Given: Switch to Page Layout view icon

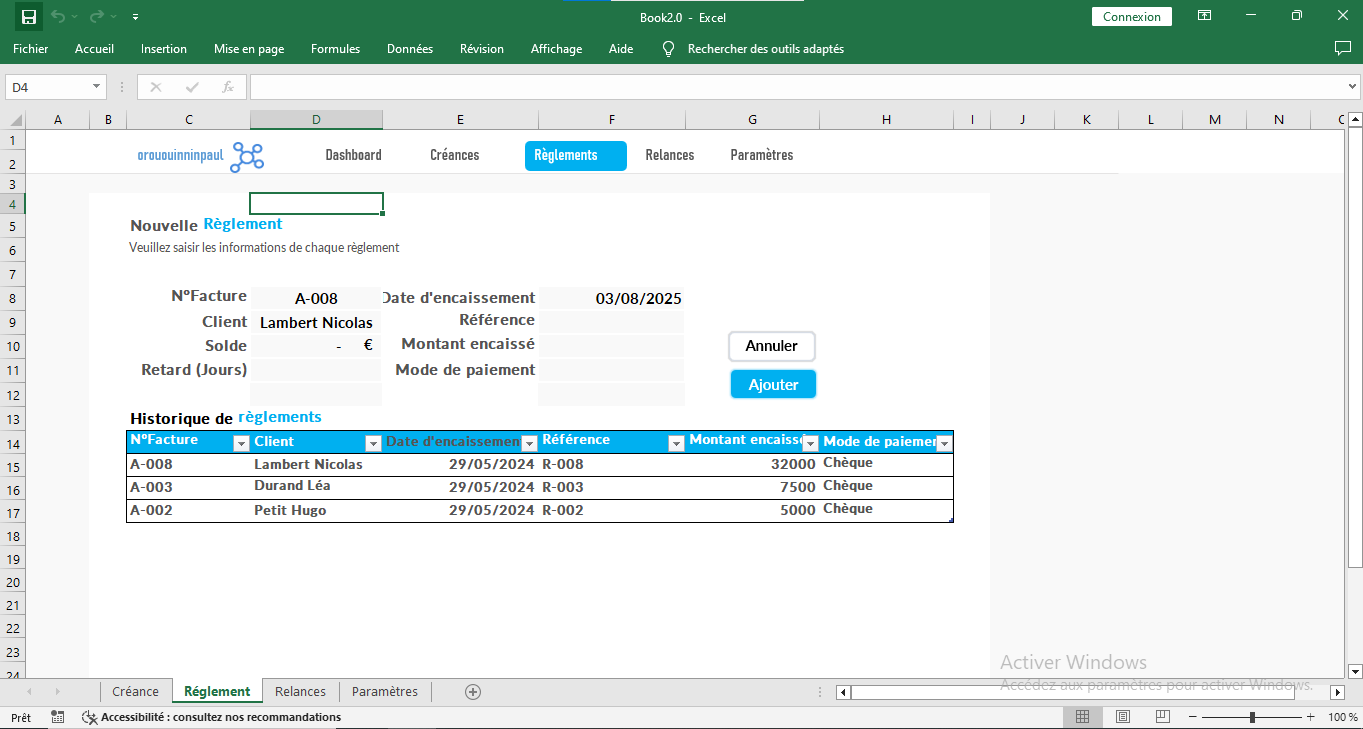Looking at the screenshot, I should click(1122, 717).
